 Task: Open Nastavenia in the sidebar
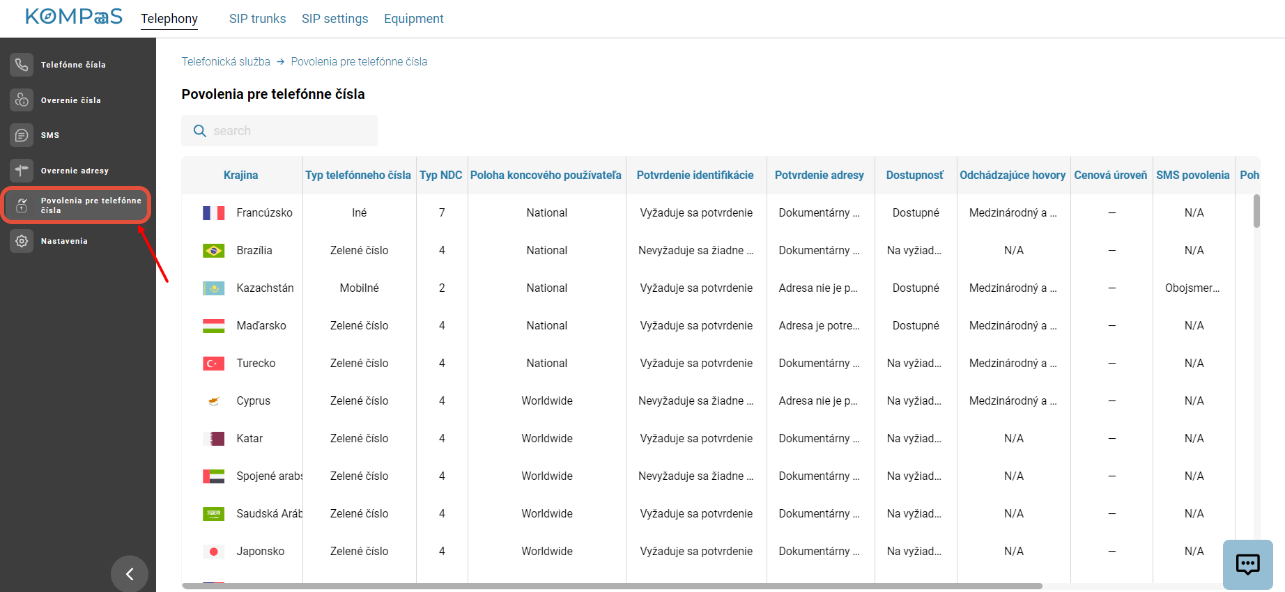pyautogui.click(x=64, y=241)
